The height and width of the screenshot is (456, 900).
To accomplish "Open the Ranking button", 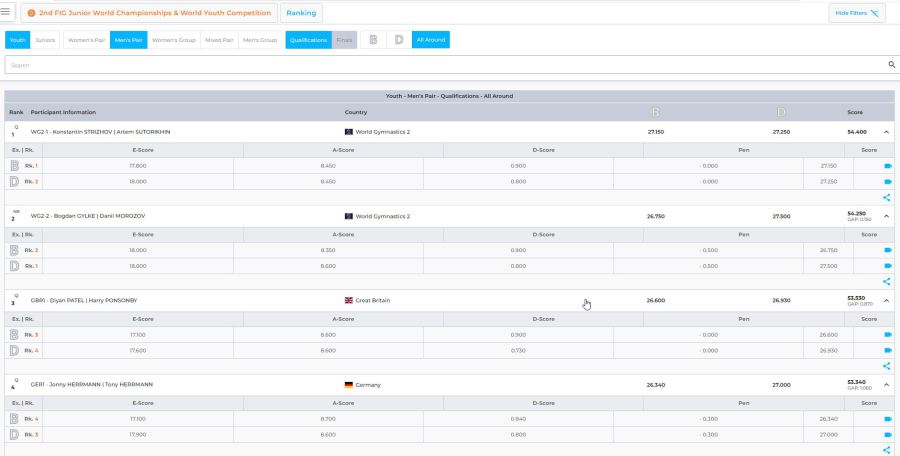I will [x=301, y=13].
